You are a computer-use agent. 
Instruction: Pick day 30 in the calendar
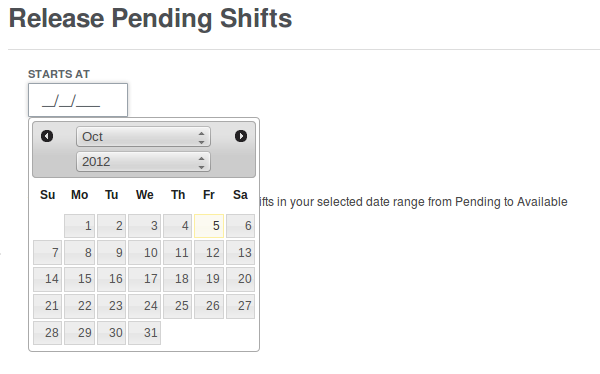[111, 333]
